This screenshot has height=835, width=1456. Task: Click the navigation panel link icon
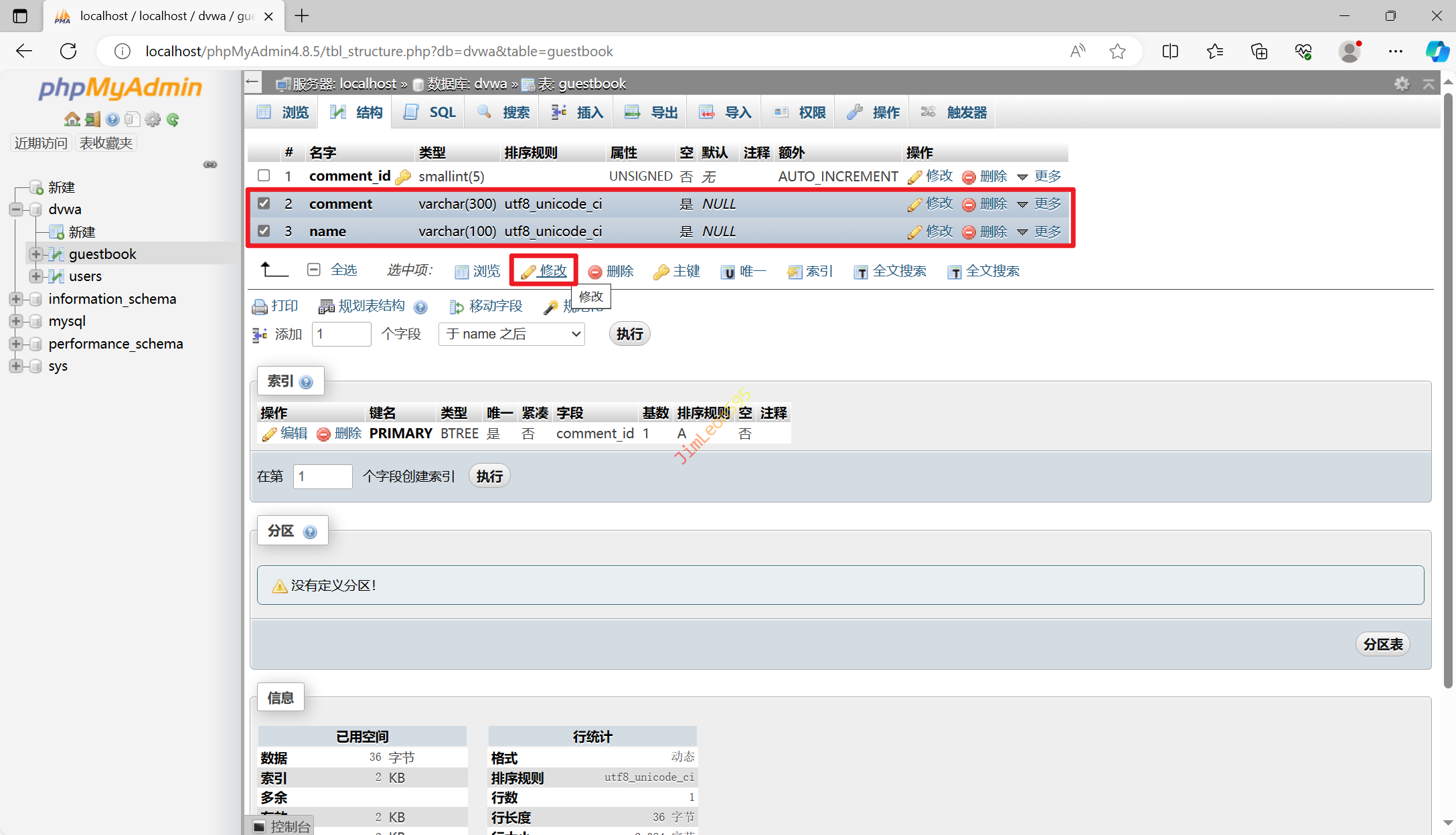pos(210,165)
